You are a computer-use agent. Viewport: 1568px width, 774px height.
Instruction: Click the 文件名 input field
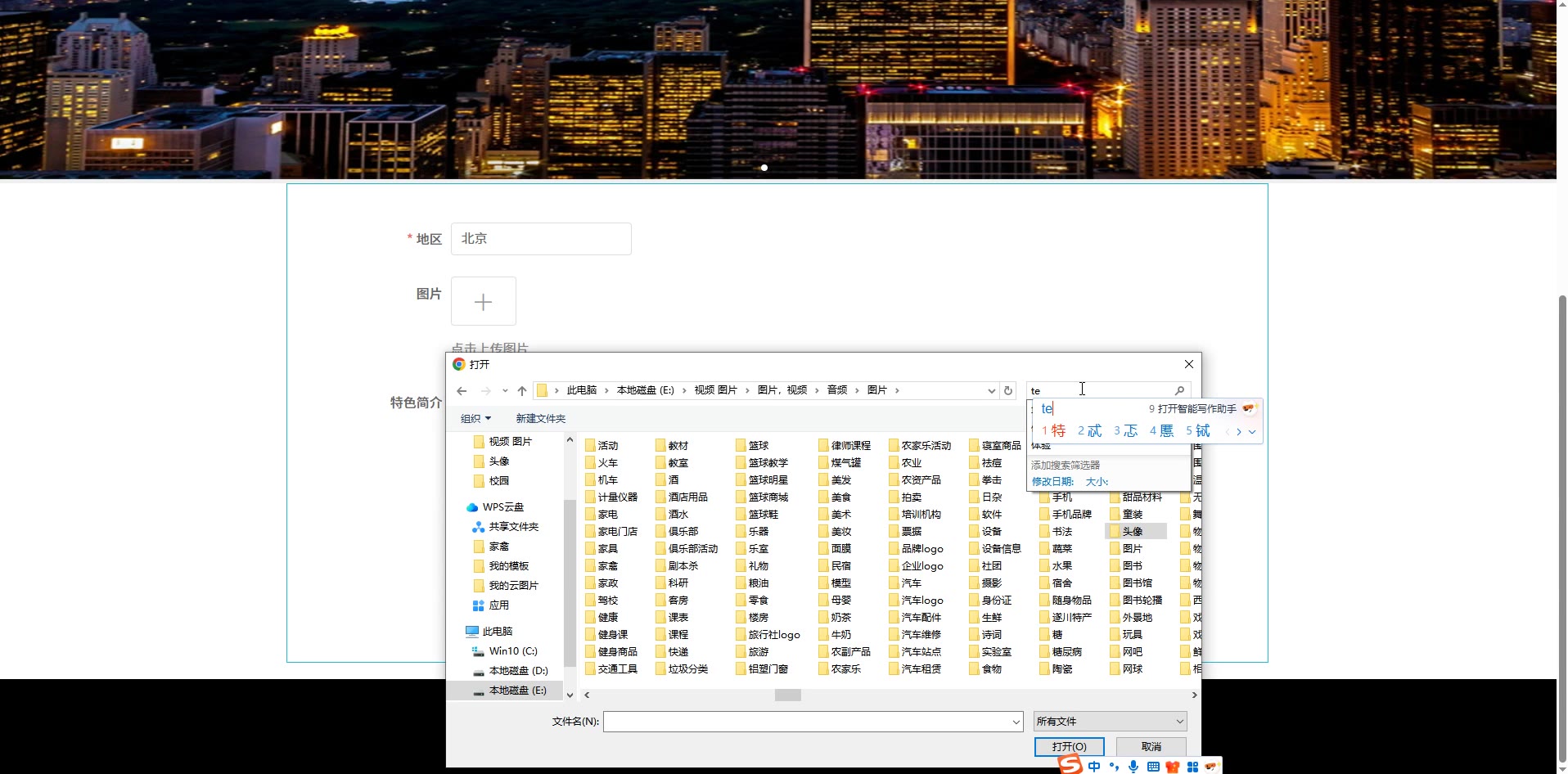tap(808, 722)
